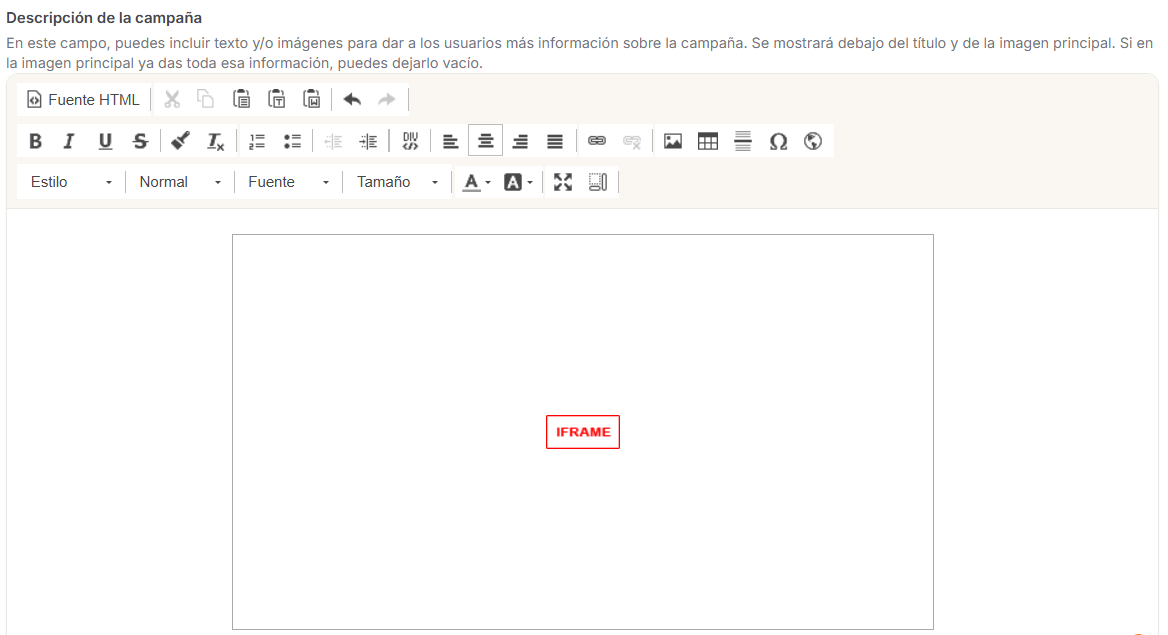Remove formatting with the Tx icon
This screenshot has height=635, width=1168.
(x=215, y=141)
